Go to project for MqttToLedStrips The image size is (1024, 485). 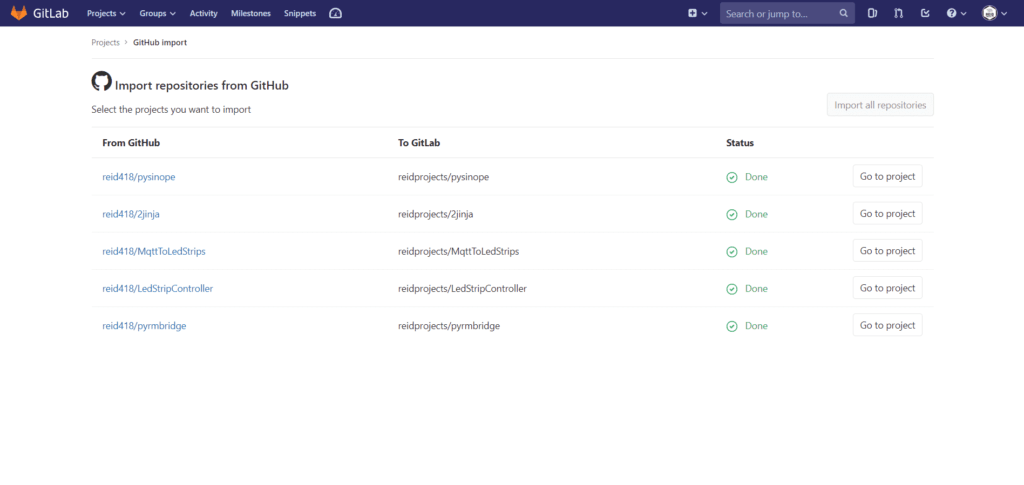point(888,251)
